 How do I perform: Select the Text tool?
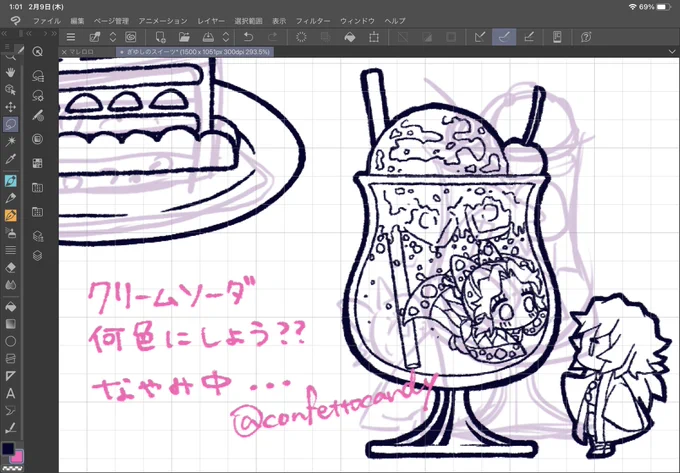click(x=10, y=393)
